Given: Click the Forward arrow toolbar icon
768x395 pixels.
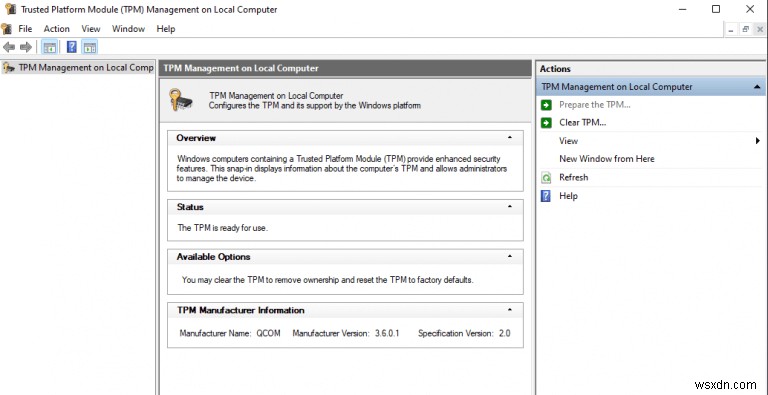Looking at the screenshot, I should click(25, 47).
